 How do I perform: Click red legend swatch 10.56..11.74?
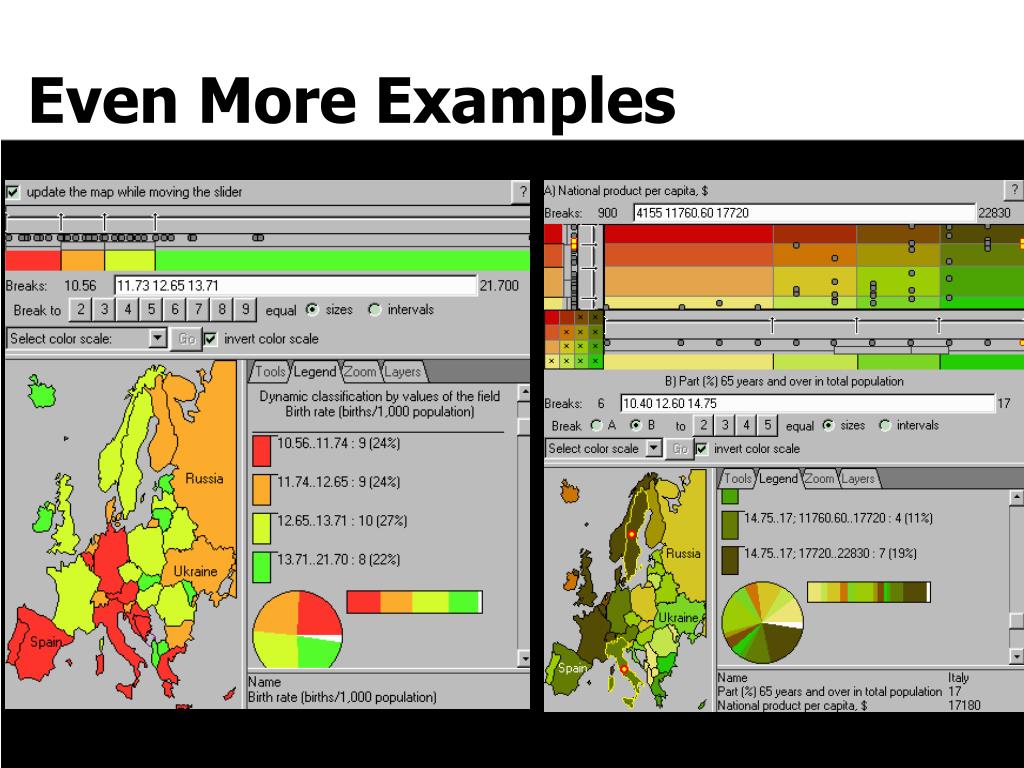tap(261, 450)
